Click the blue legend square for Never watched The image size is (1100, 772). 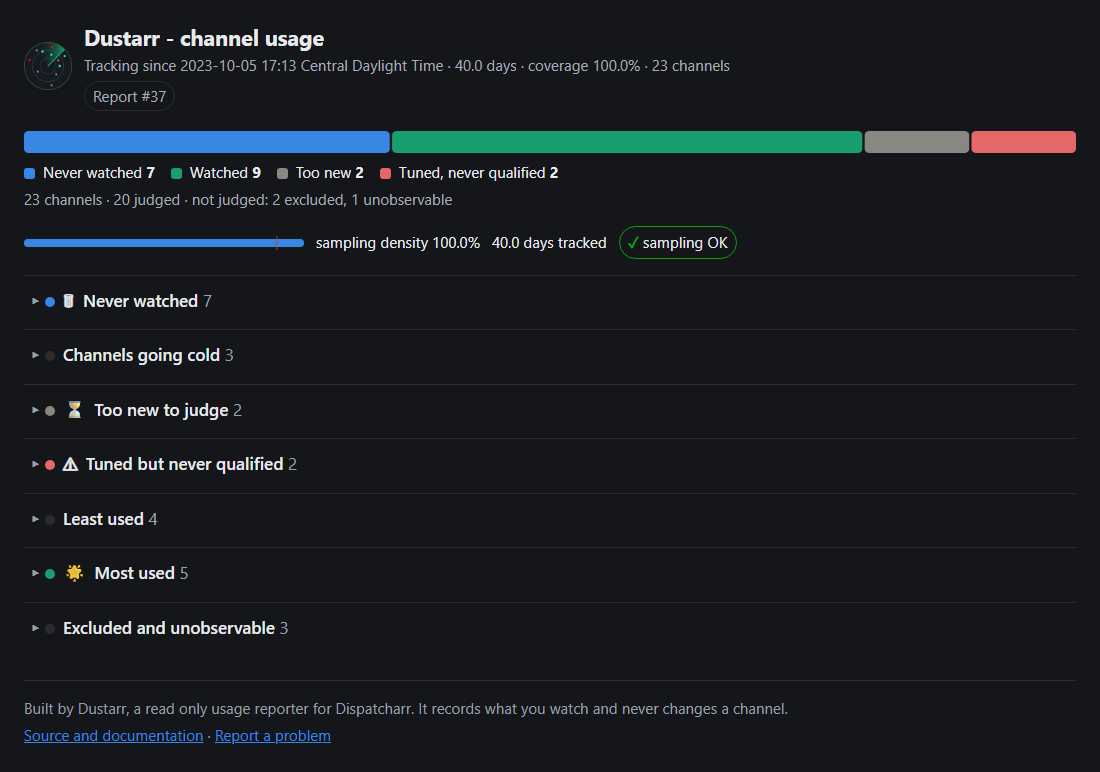point(29,173)
